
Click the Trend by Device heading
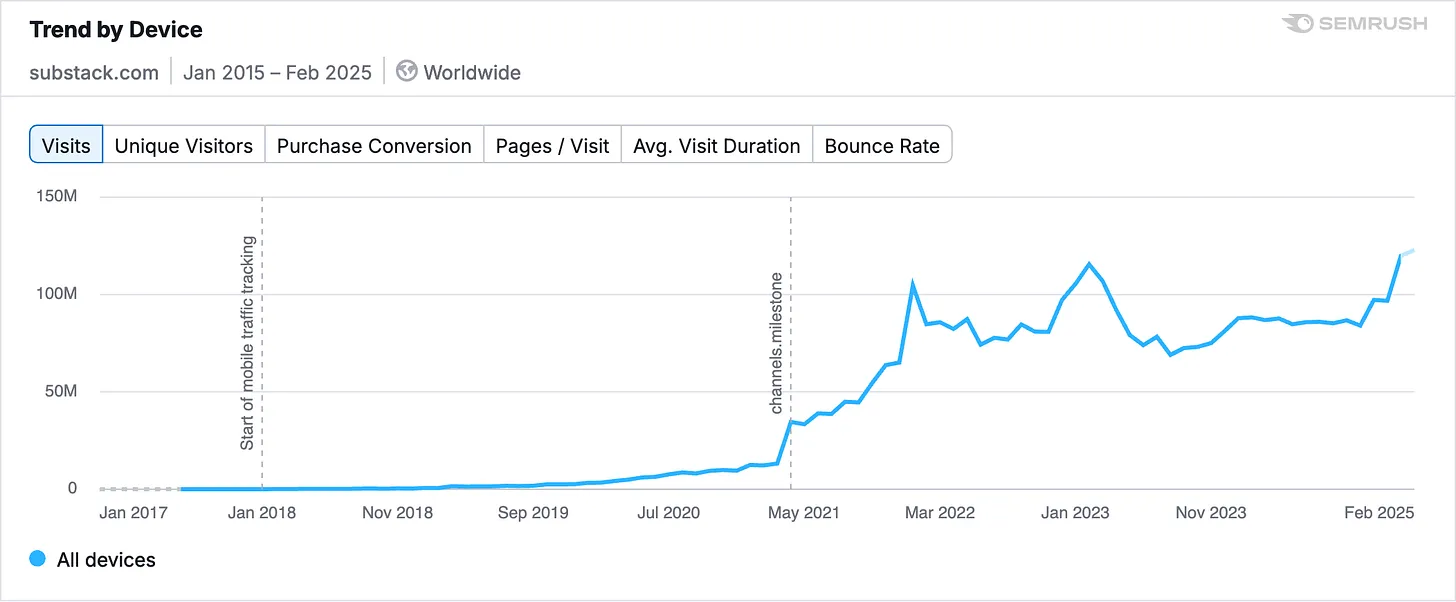[x=115, y=29]
